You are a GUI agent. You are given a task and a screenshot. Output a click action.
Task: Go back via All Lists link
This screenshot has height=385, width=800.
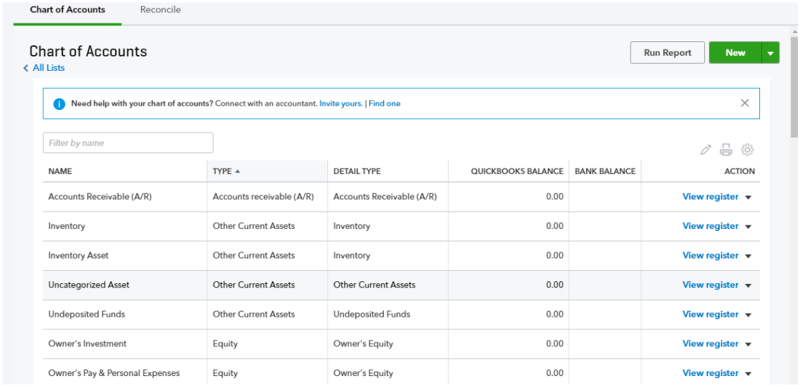(x=48, y=68)
